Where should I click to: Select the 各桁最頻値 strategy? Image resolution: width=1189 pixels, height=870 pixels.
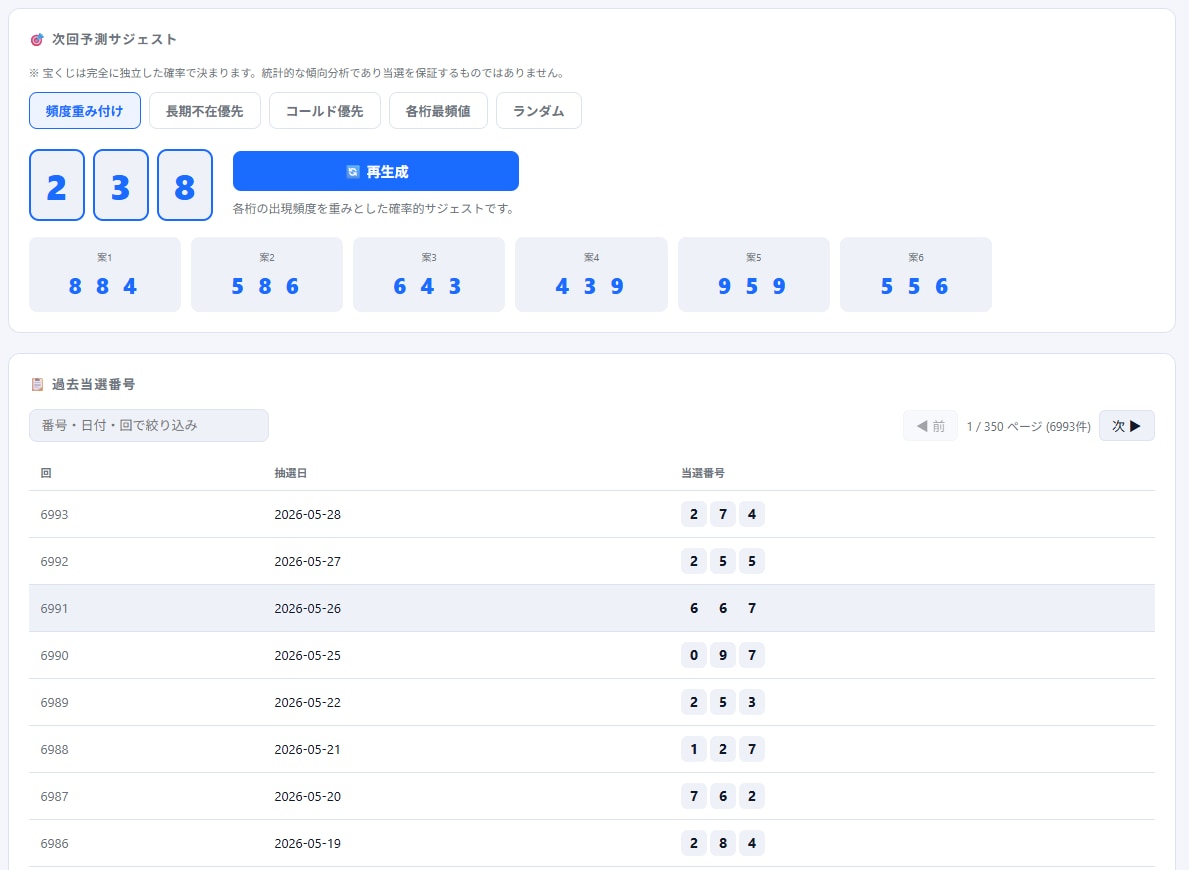pyautogui.click(x=438, y=111)
